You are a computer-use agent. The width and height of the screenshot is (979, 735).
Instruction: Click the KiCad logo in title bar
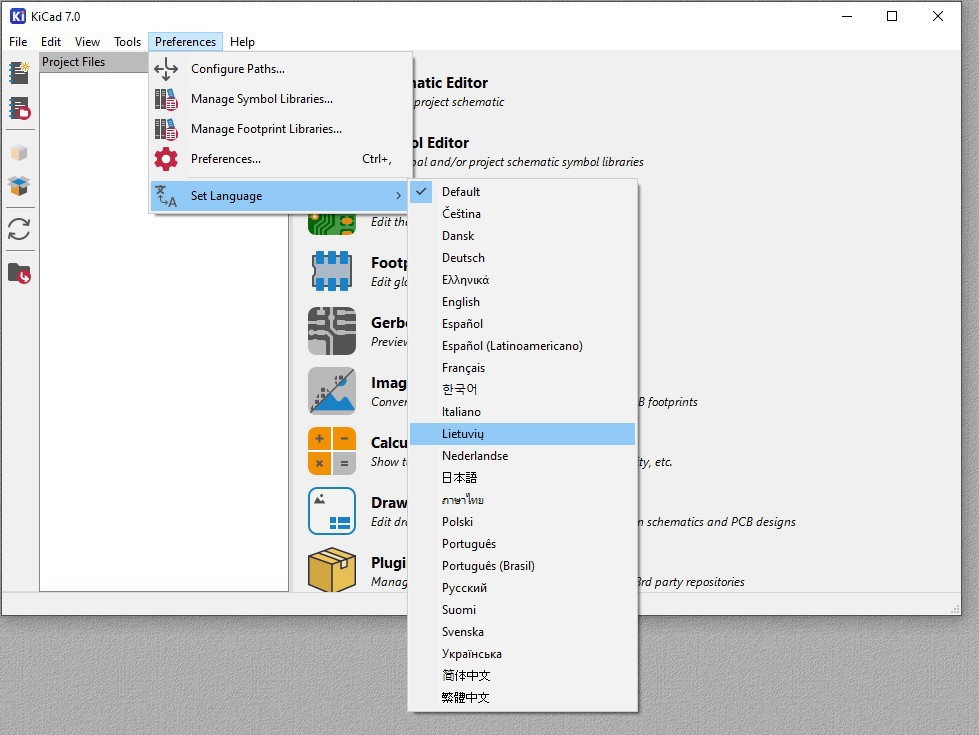pyautogui.click(x=18, y=16)
